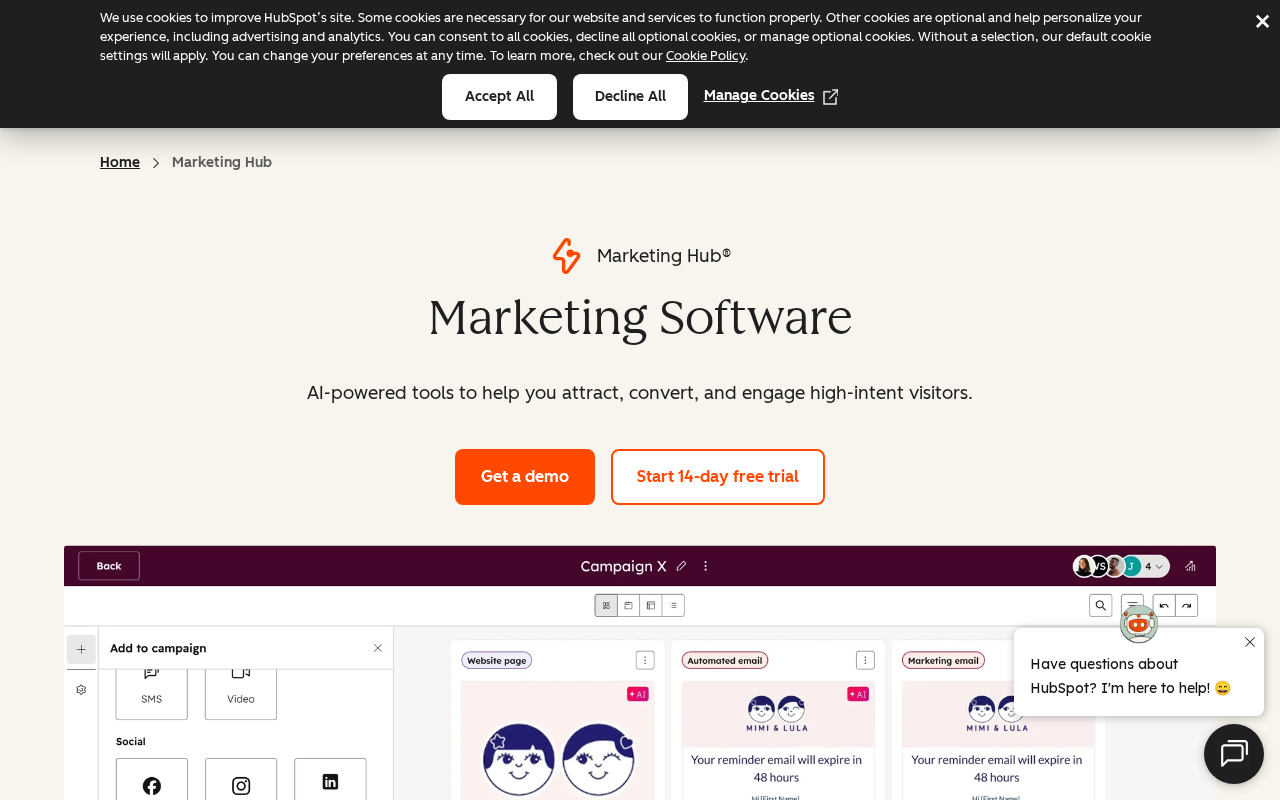Close the Add to campaign panel

coord(378,648)
